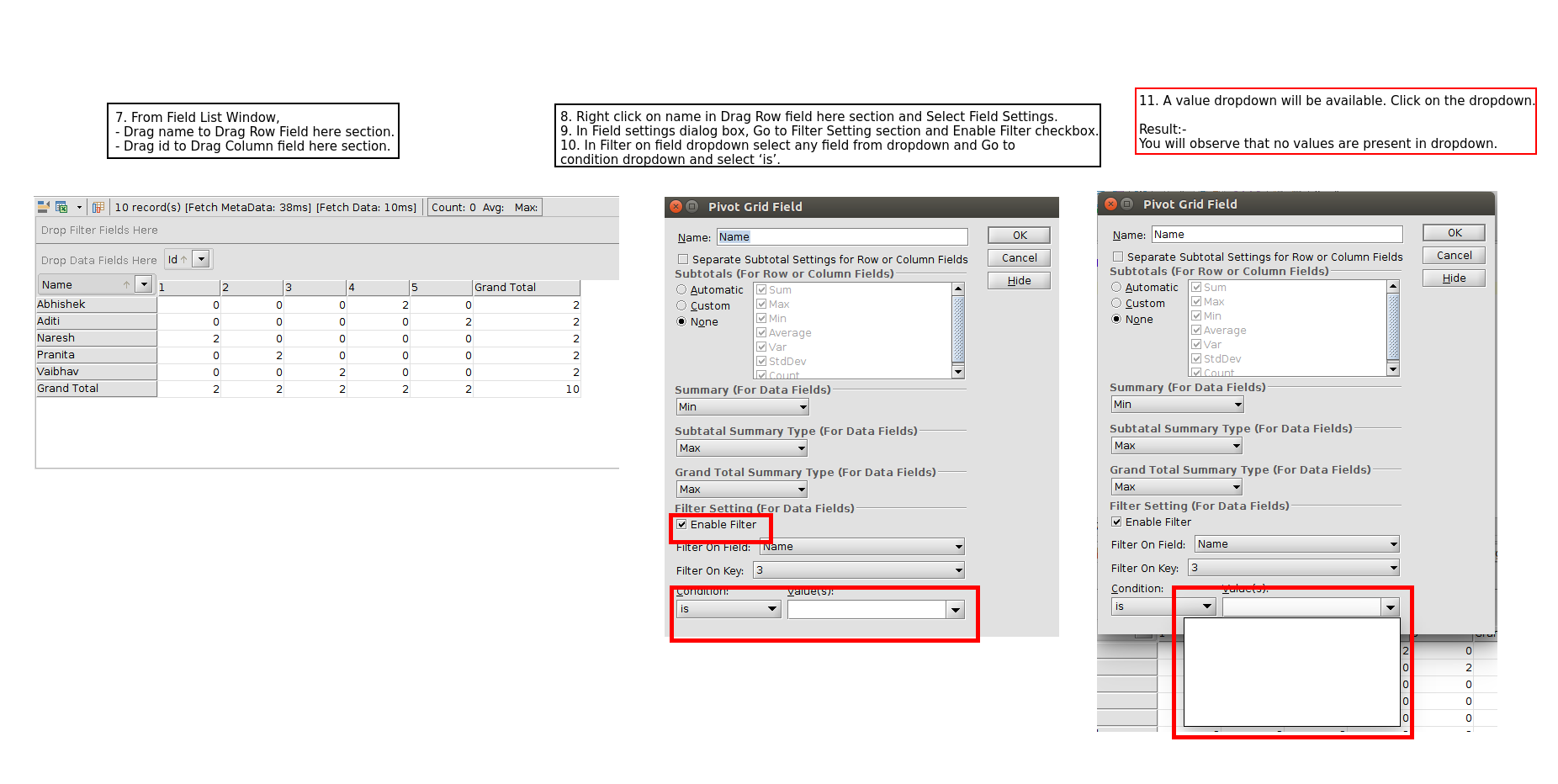This screenshot has height=784, width=1558.
Task: Click the sort arrow on the Id field
Action: click(x=183, y=259)
